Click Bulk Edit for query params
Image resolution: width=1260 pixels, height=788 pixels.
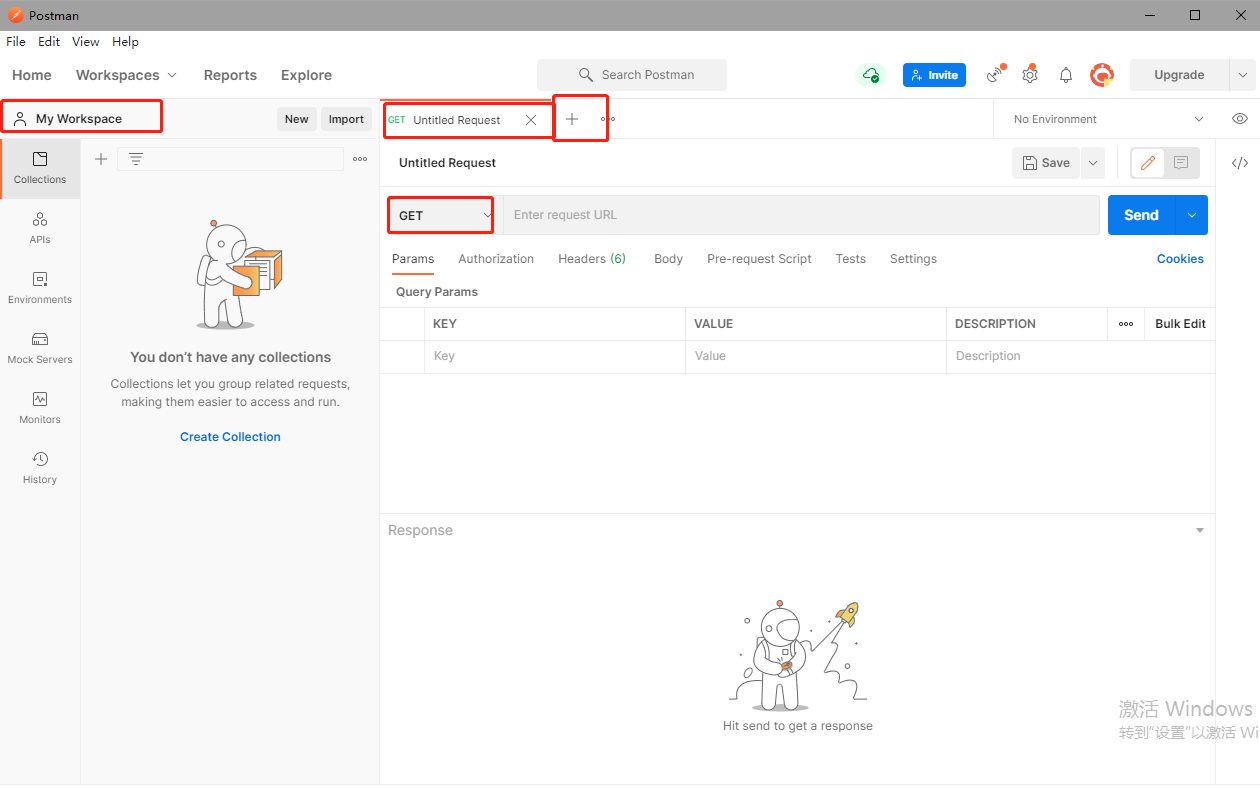[x=1180, y=324]
